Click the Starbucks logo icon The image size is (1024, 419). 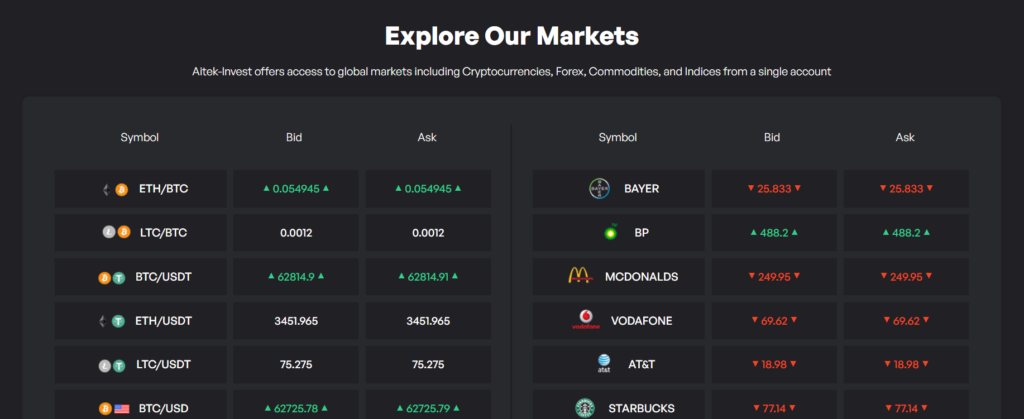pyautogui.click(x=585, y=408)
